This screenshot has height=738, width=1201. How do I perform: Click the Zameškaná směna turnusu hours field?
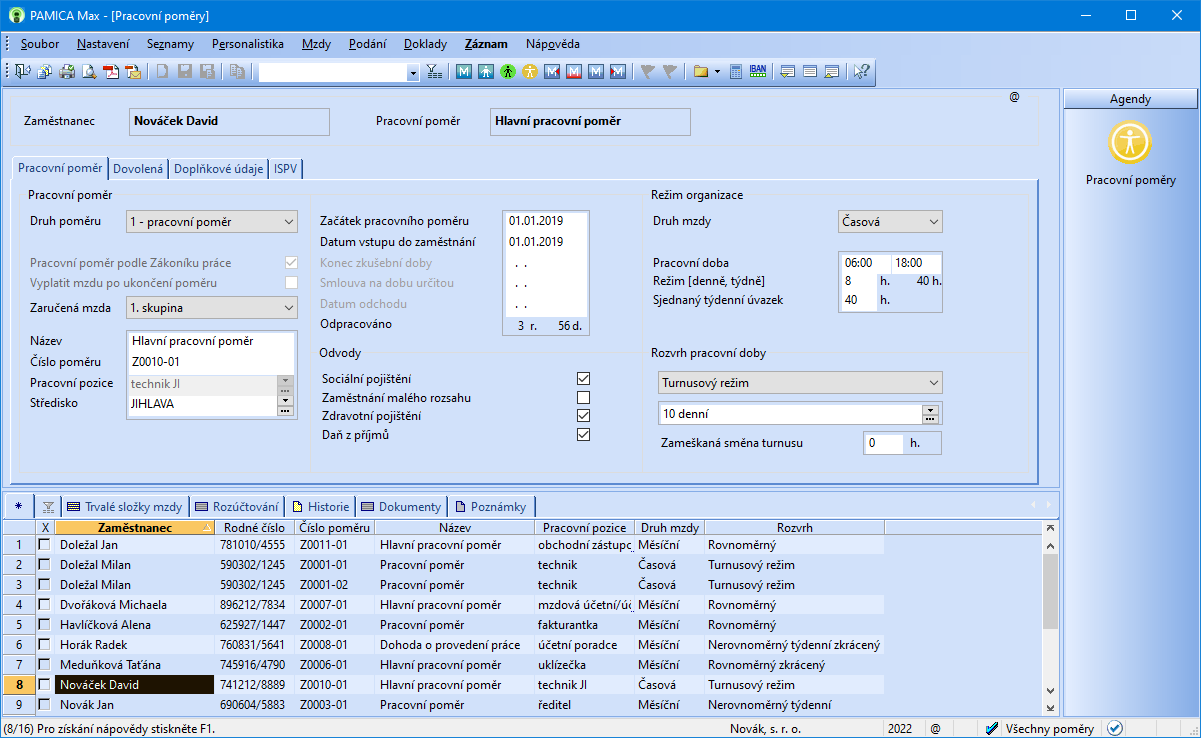pos(883,443)
